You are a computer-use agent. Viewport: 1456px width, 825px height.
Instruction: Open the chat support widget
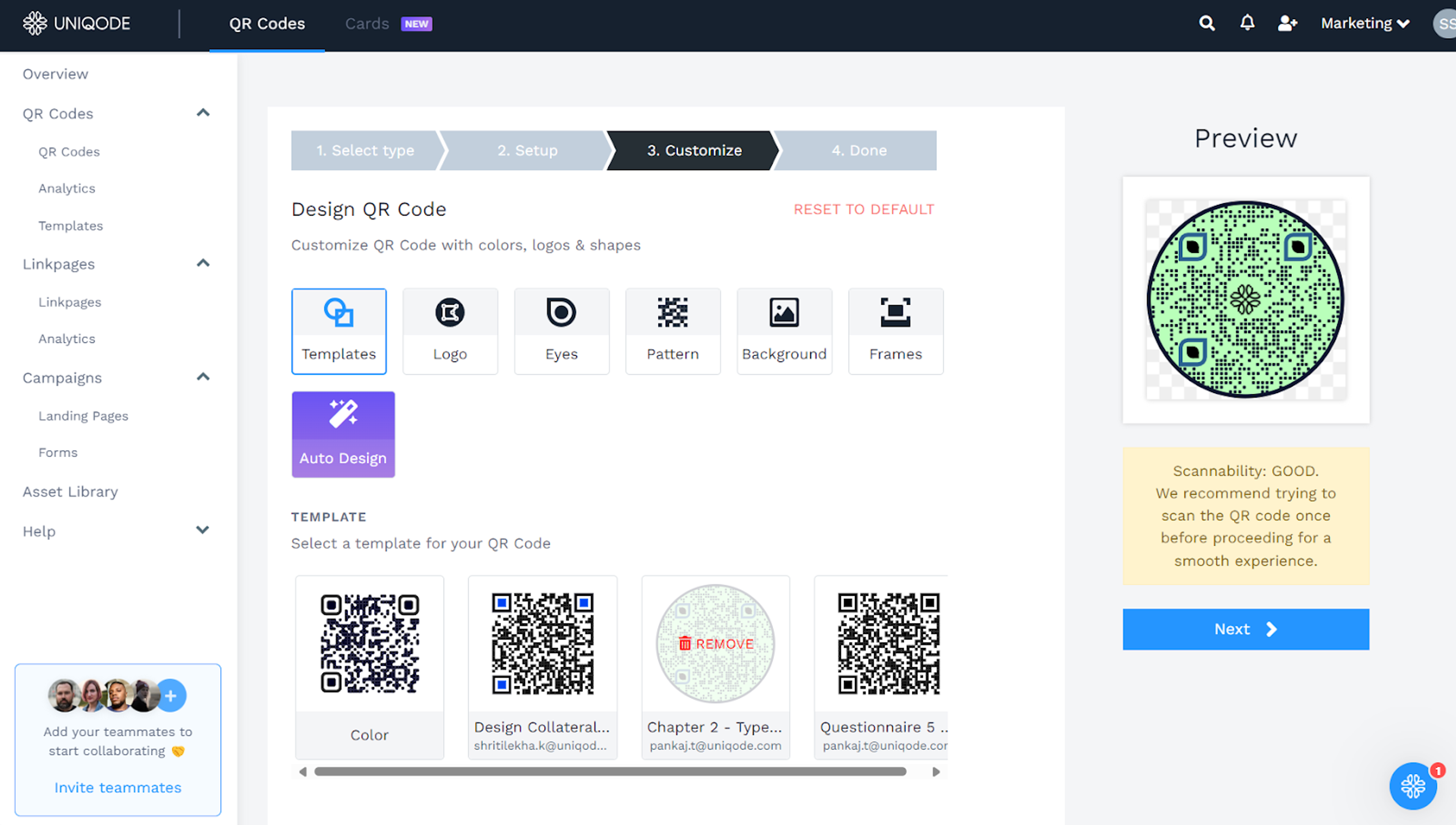click(1413, 786)
